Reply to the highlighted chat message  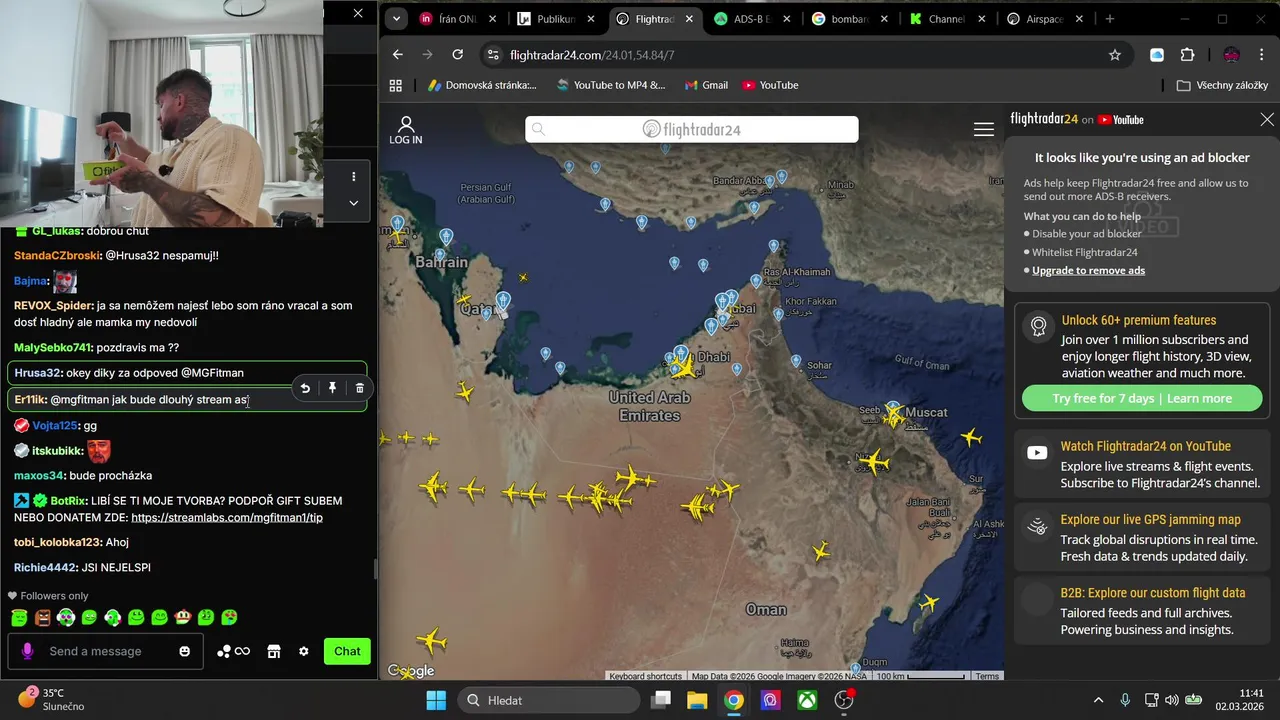click(x=305, y=388)
